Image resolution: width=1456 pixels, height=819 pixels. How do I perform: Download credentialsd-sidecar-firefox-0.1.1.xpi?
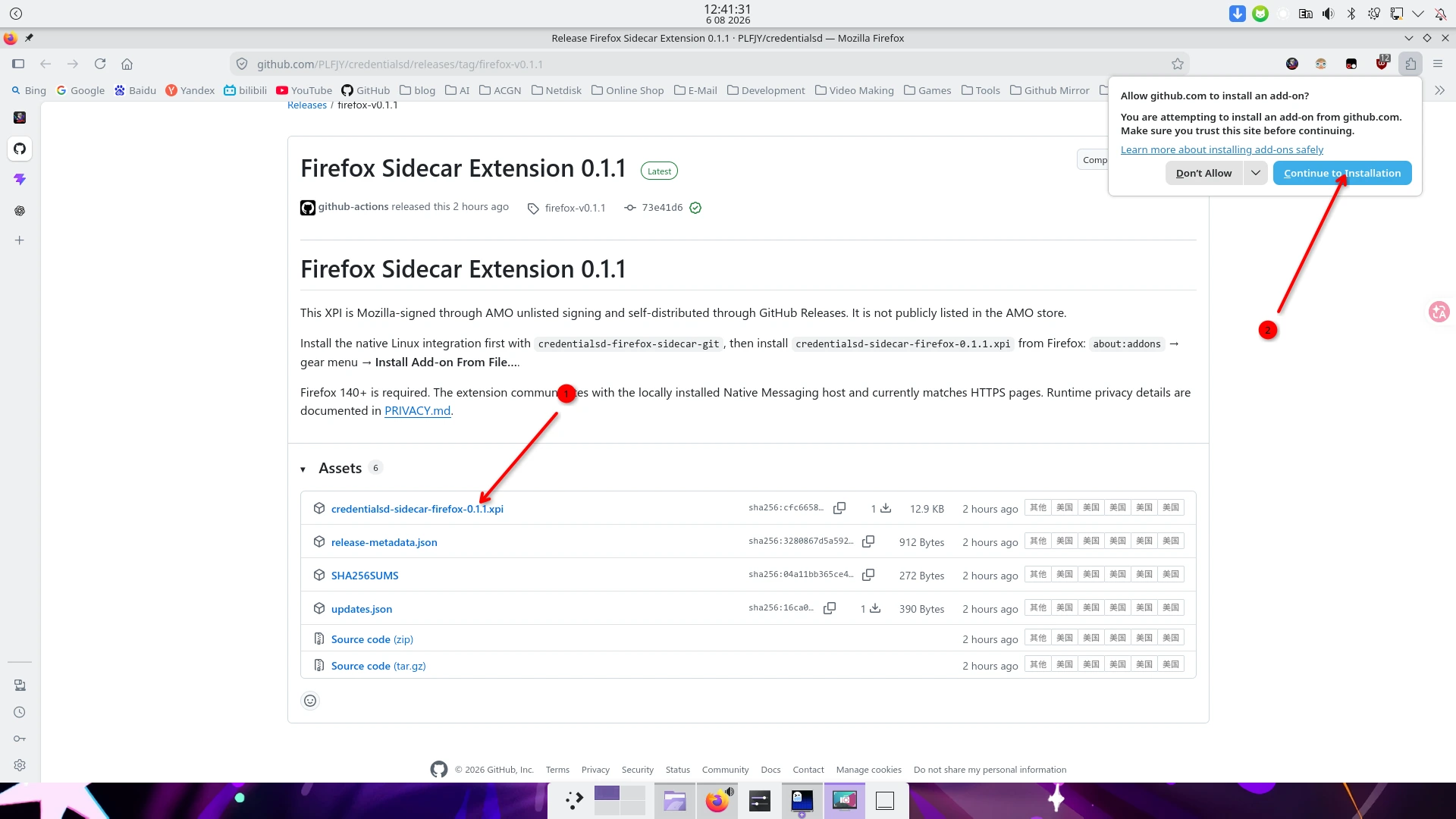point(417,509)
